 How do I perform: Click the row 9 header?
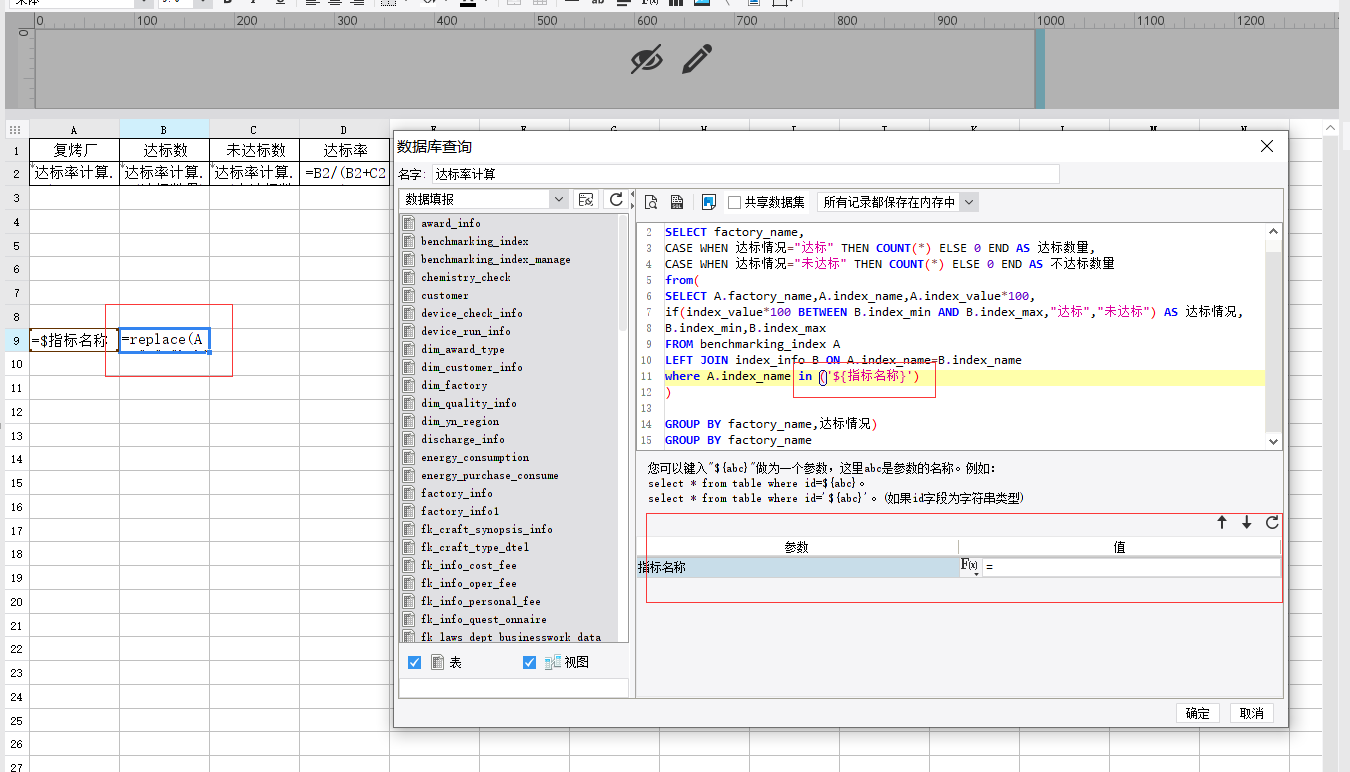click(x=16, y=340)
